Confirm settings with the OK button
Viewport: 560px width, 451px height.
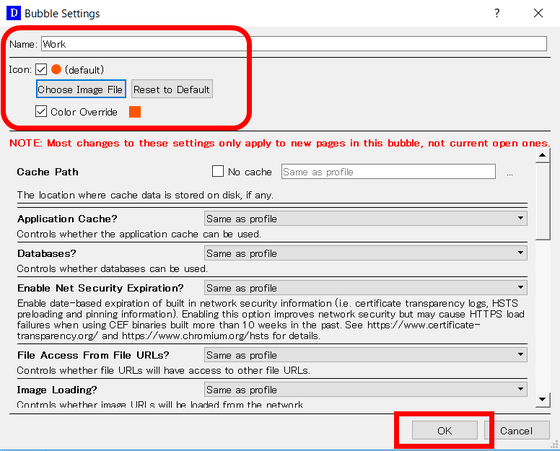point(445,431)
